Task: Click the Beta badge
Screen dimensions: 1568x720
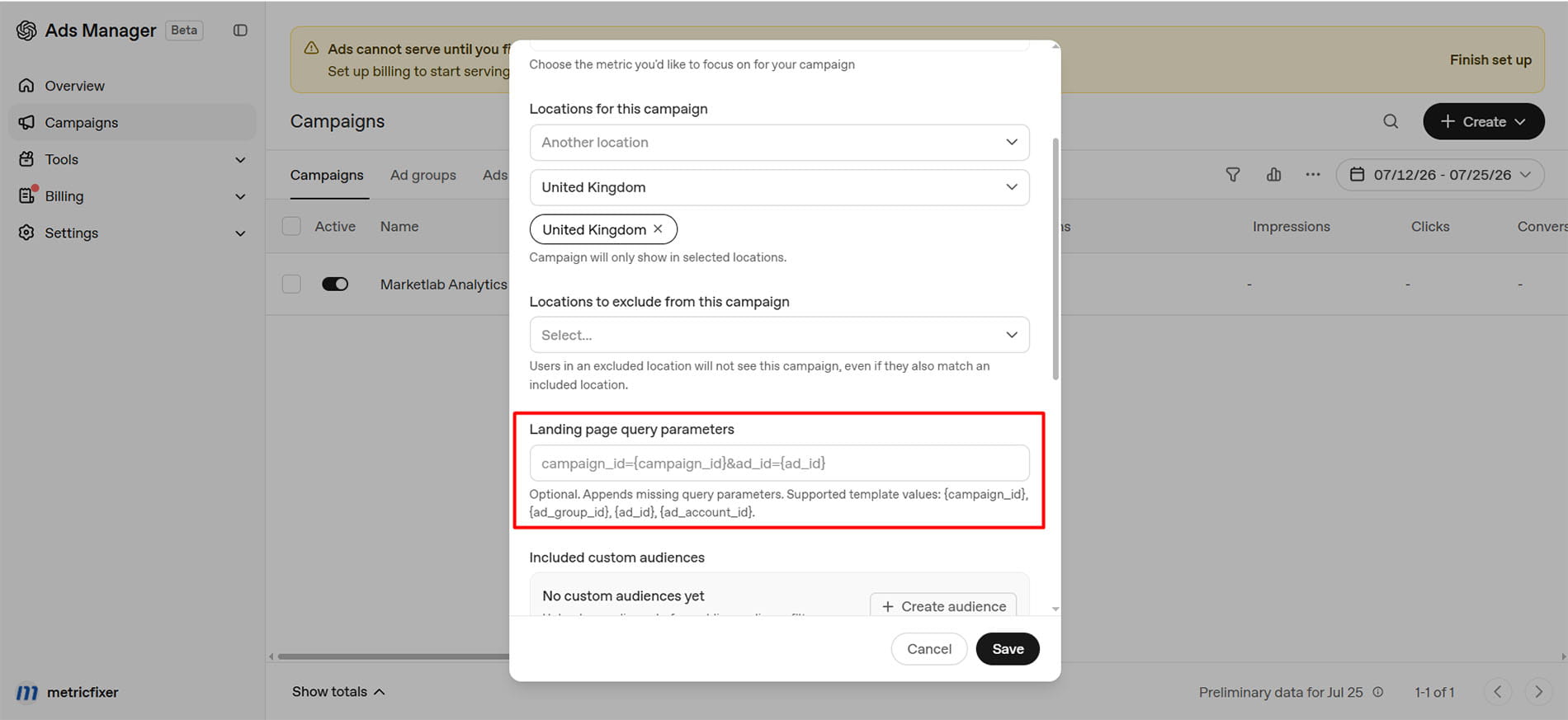Action: coord(184,31)
